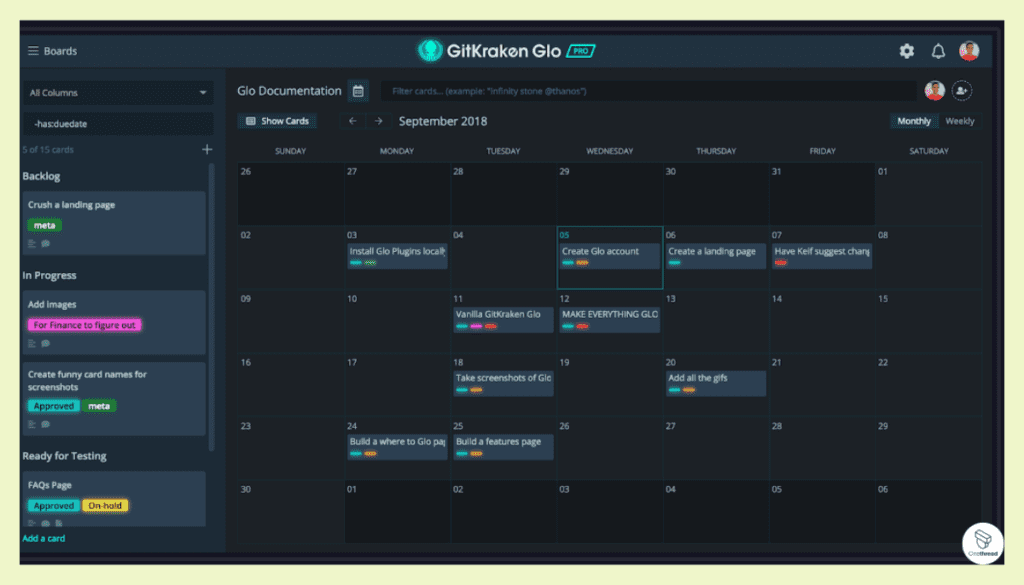
Task: Click the green meta label on Crush a landing page
Action: pos(44,225)
